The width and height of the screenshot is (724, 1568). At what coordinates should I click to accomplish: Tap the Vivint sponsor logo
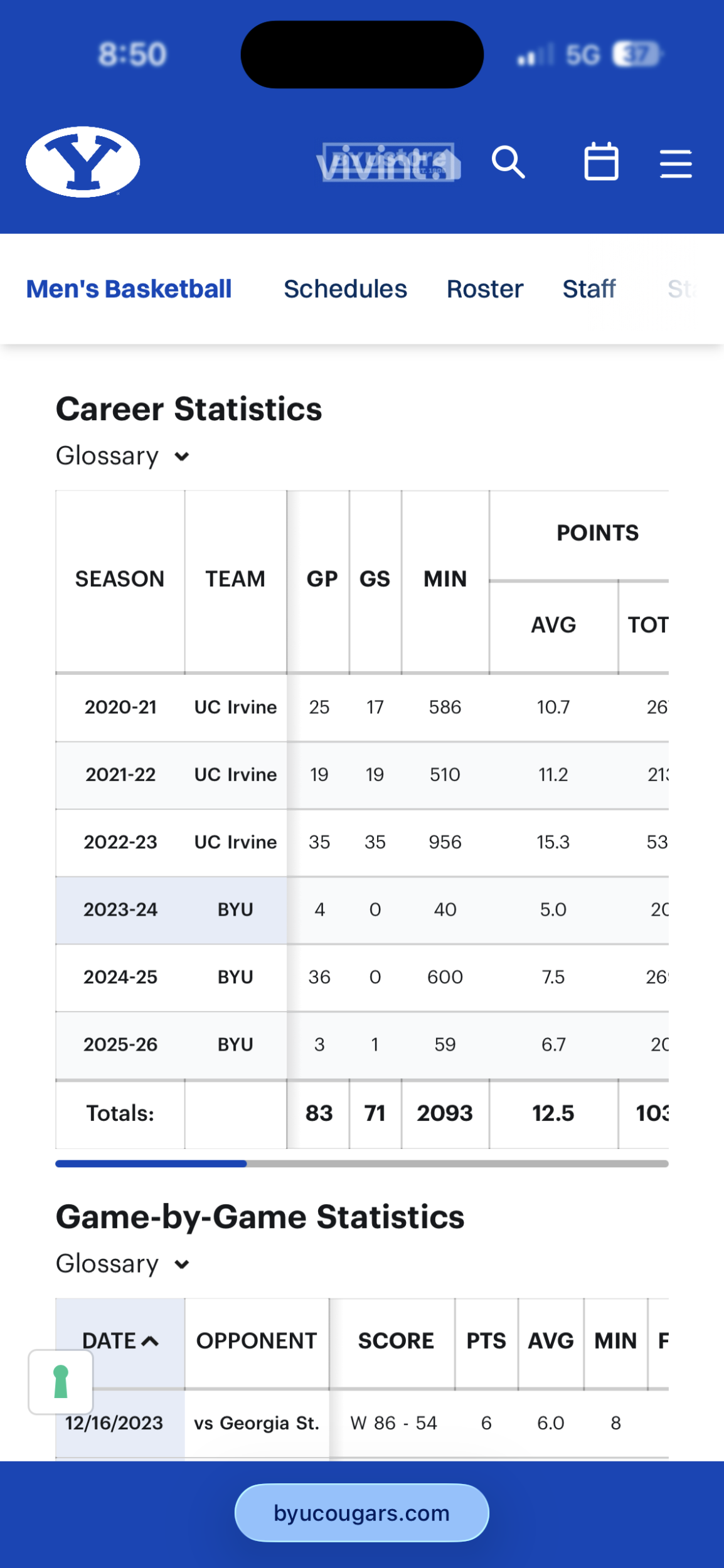[x=388, y=163]
